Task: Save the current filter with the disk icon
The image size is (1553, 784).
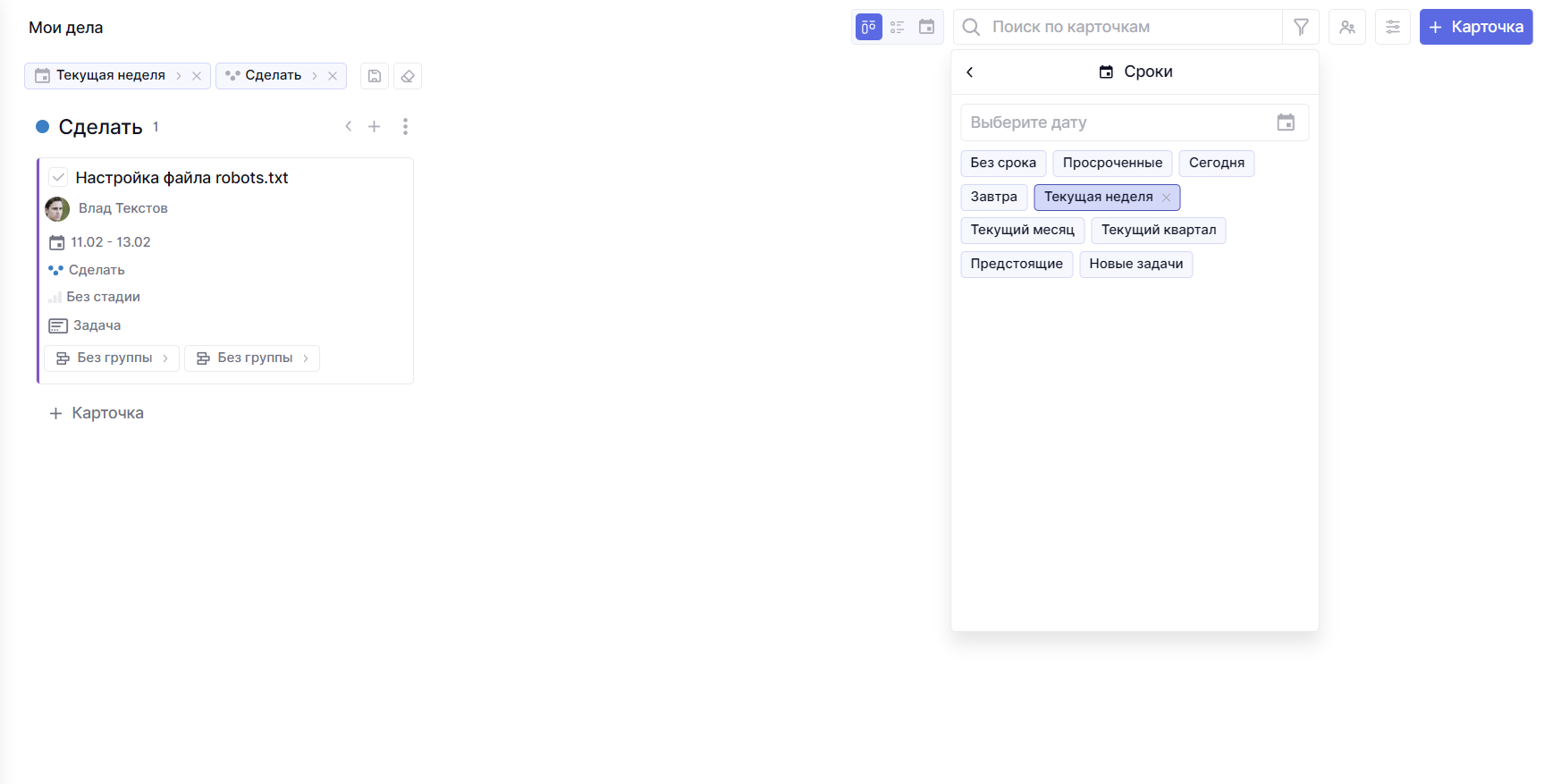Action: 375,76
